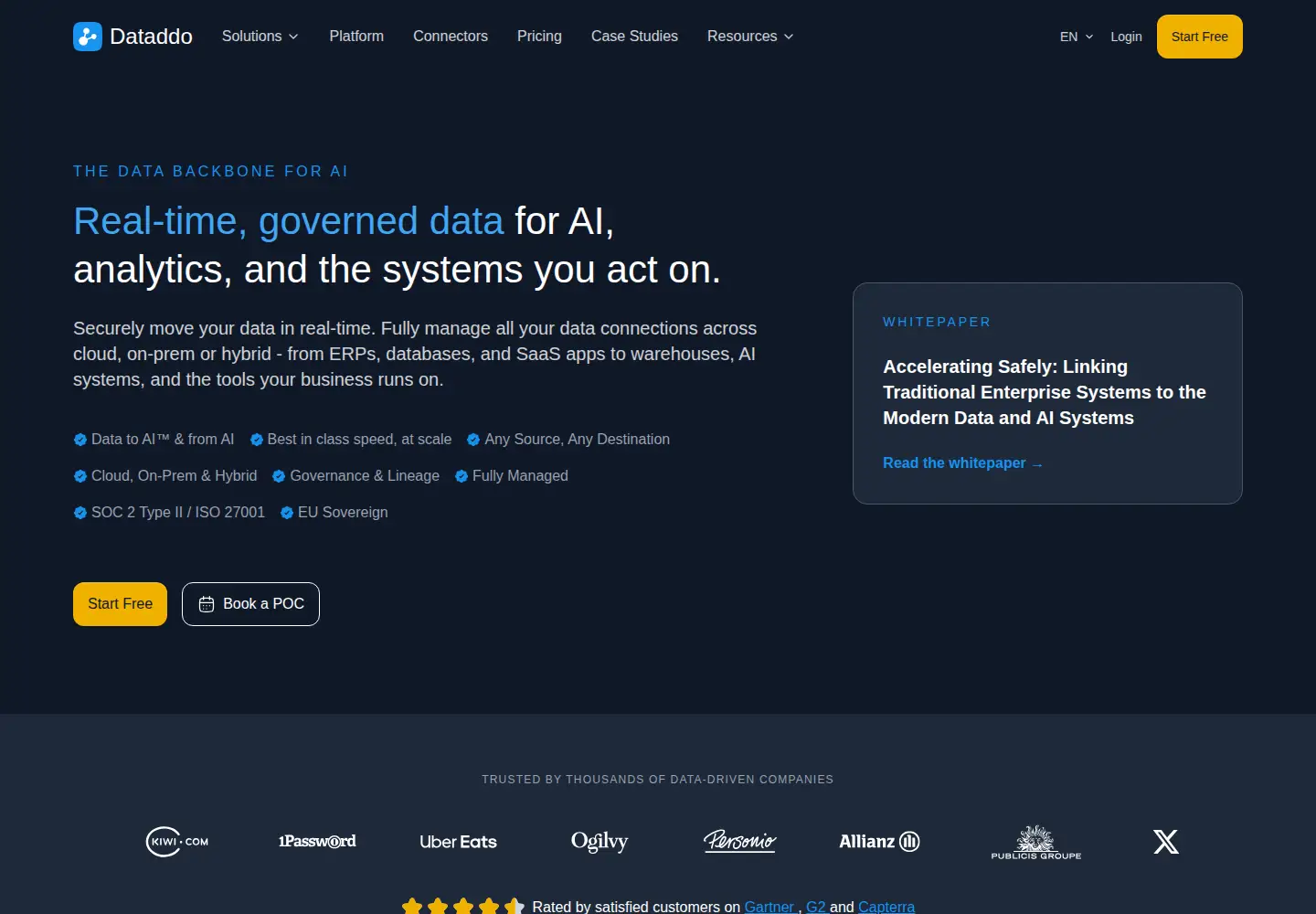1316x914 pixels.
Task: Click the whitepaper title Accelerating Safely
Action: click(1045, 392)
